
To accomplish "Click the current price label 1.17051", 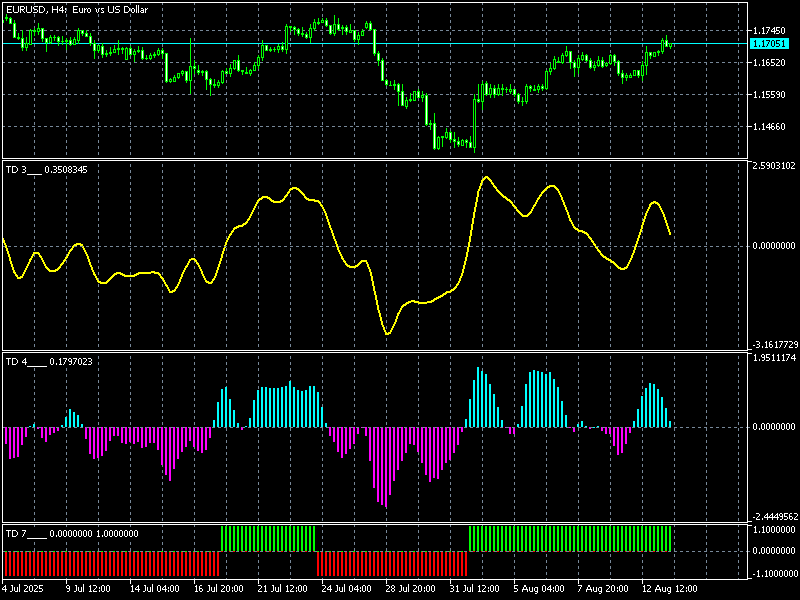I will [x=769, y=43].
